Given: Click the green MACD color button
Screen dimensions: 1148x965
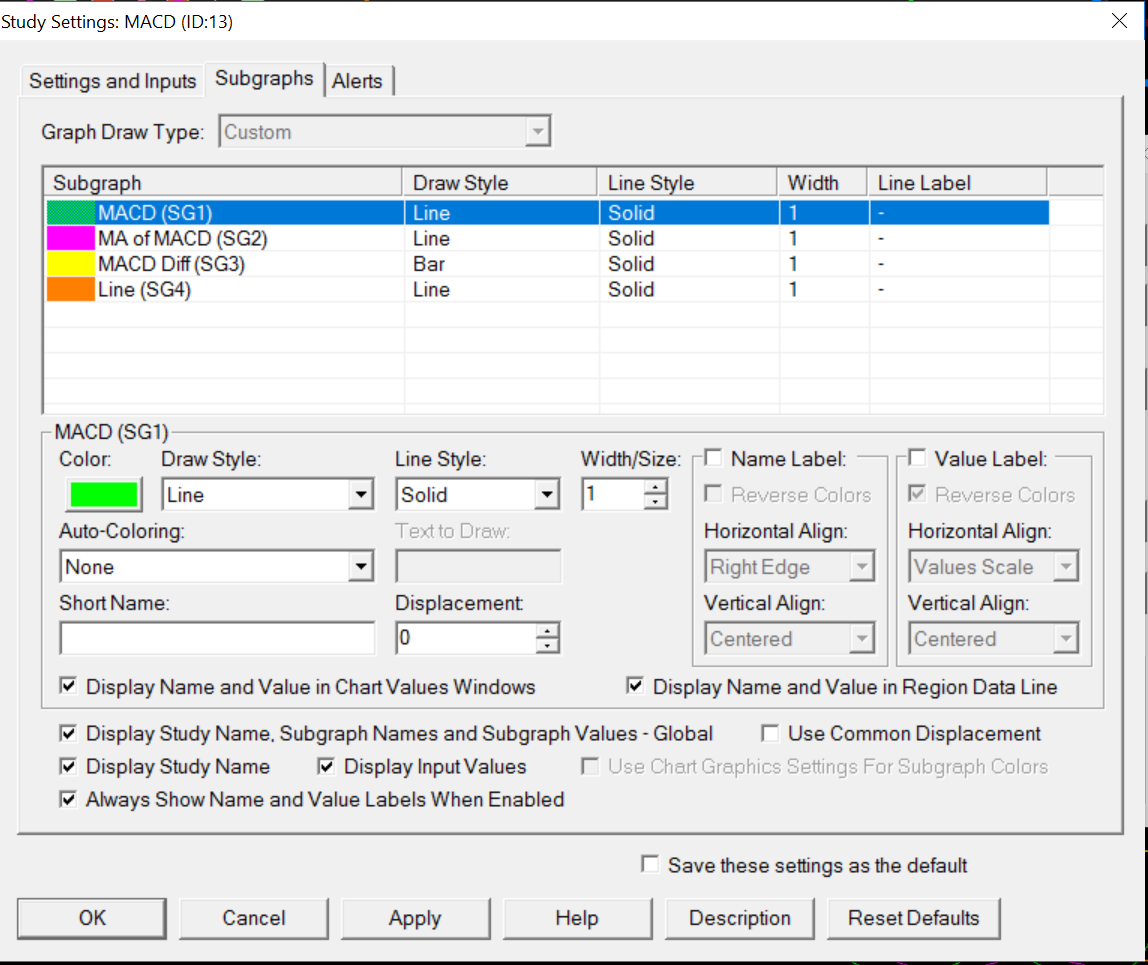Looking at the screenshot, I should point(103,494).
